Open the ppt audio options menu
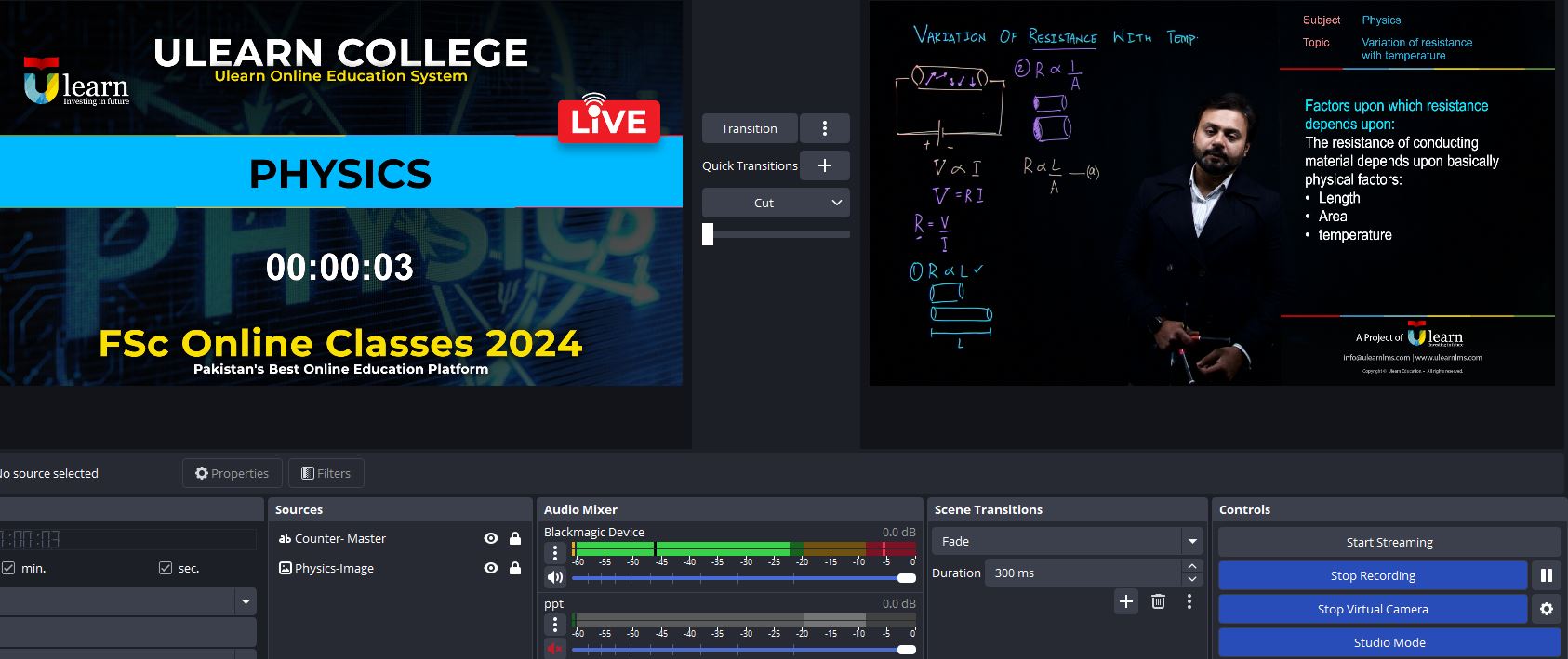This screenshot has width=1568, height=659. point(555,625)
